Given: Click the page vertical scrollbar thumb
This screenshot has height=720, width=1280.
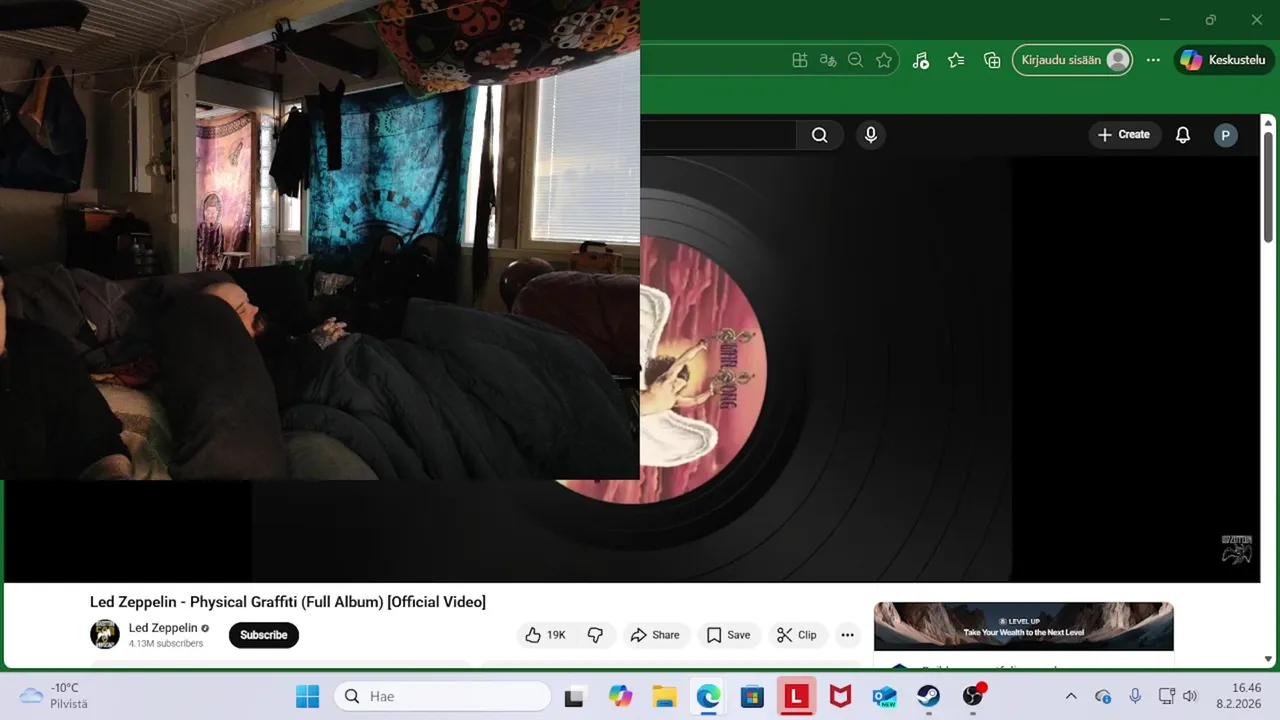Looking at the screenshot, I should (1269, 187).
